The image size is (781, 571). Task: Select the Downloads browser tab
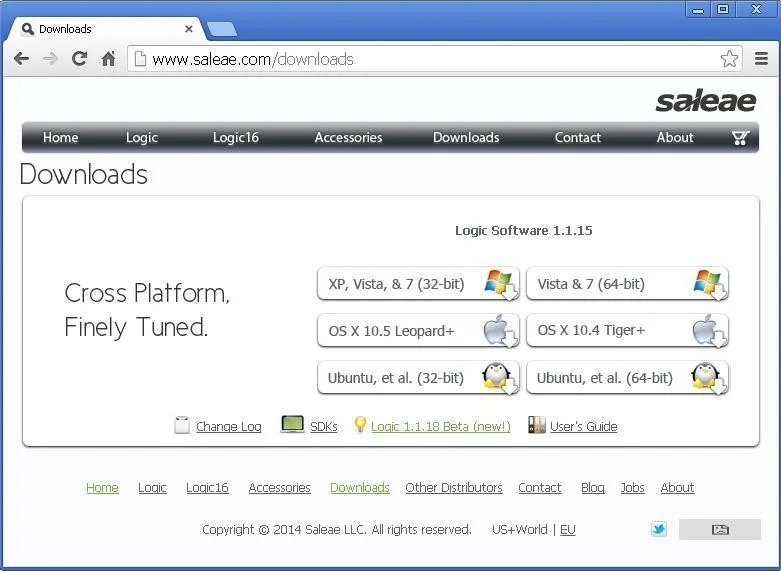(x=105, y=29)
